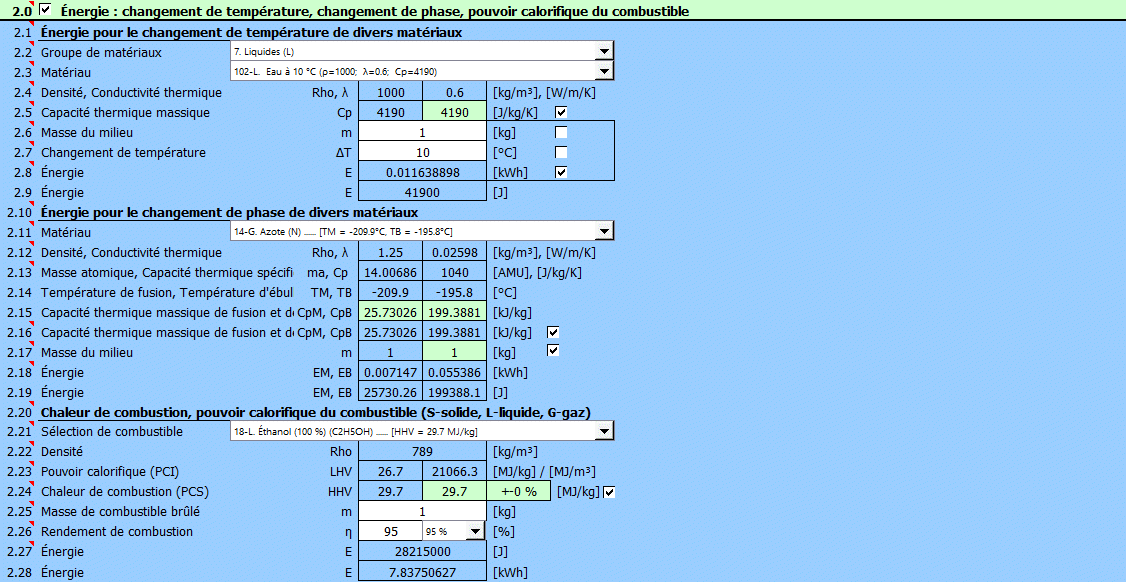Open the phase-change Matériau dropdown showing Azote
The width and height of the screenshot is (1126, 582).
(603, 232)
